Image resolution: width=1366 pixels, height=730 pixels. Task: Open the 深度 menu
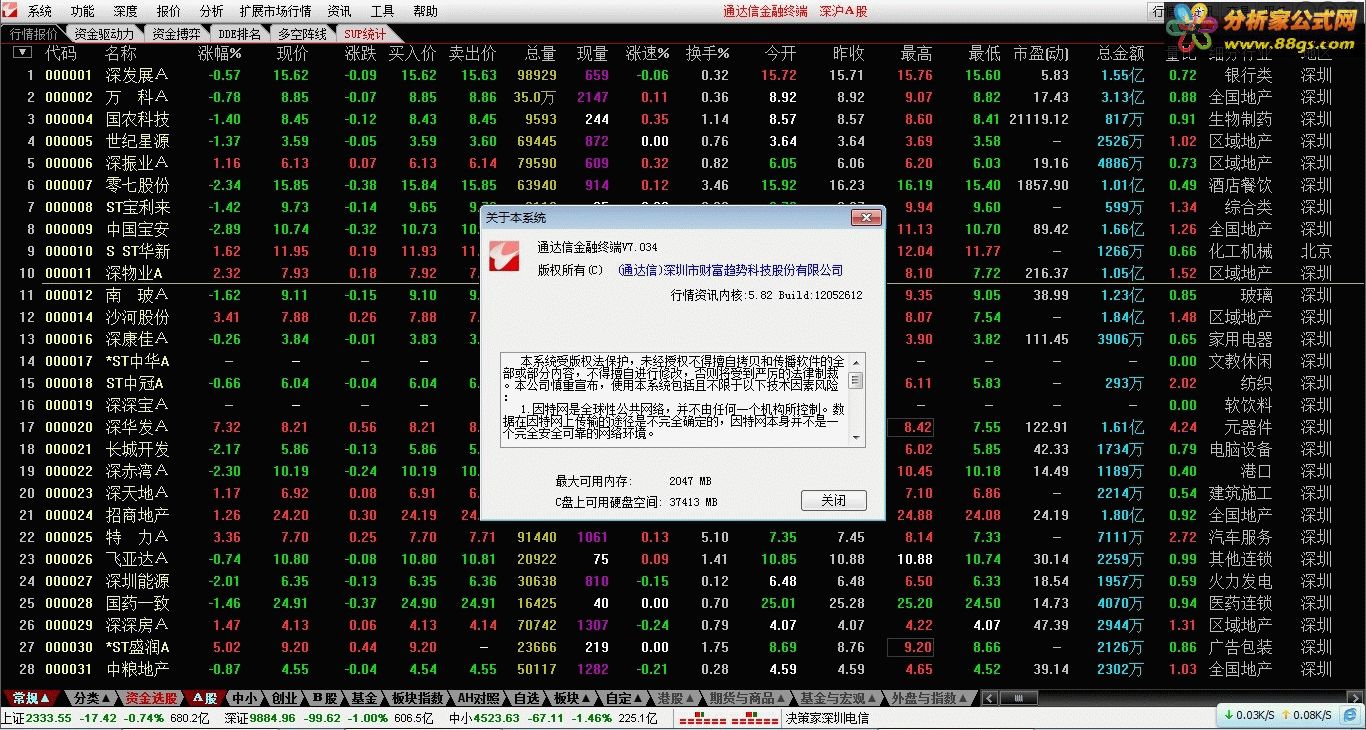(x=126, y=12)
